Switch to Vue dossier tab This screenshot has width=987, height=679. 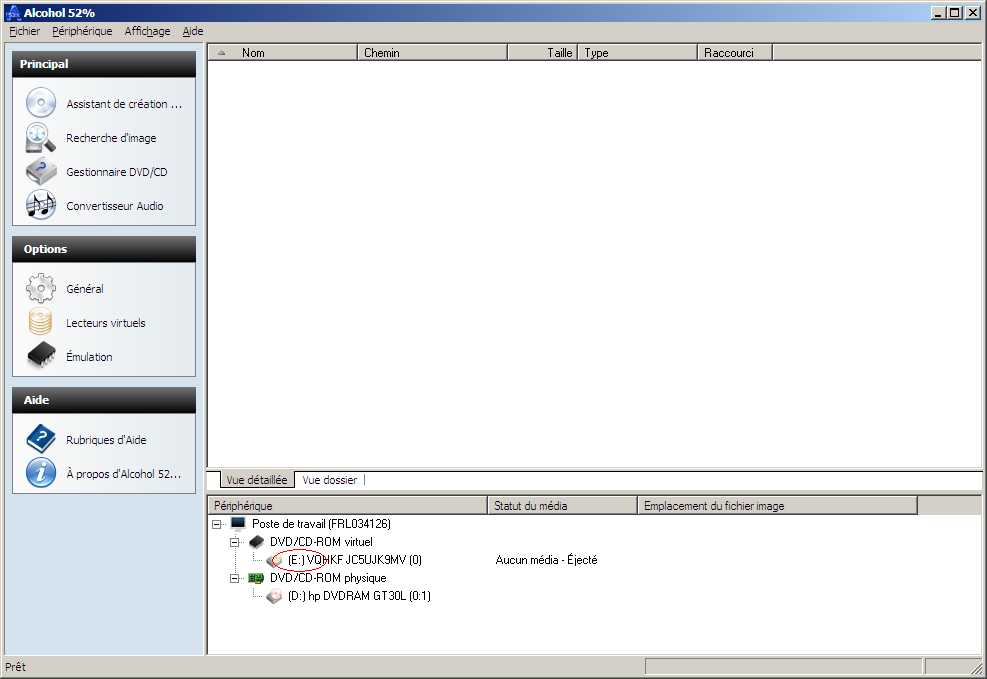[x=330, y=480]
